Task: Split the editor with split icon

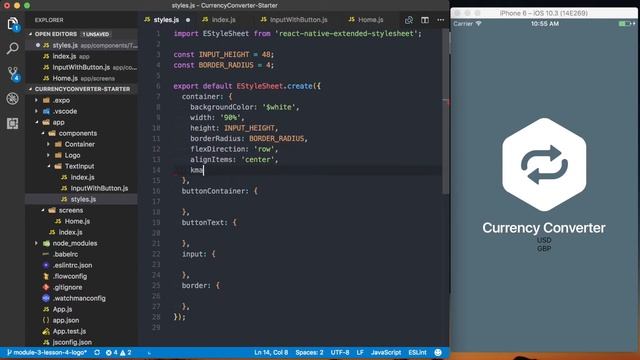Action: pos(425,20)
